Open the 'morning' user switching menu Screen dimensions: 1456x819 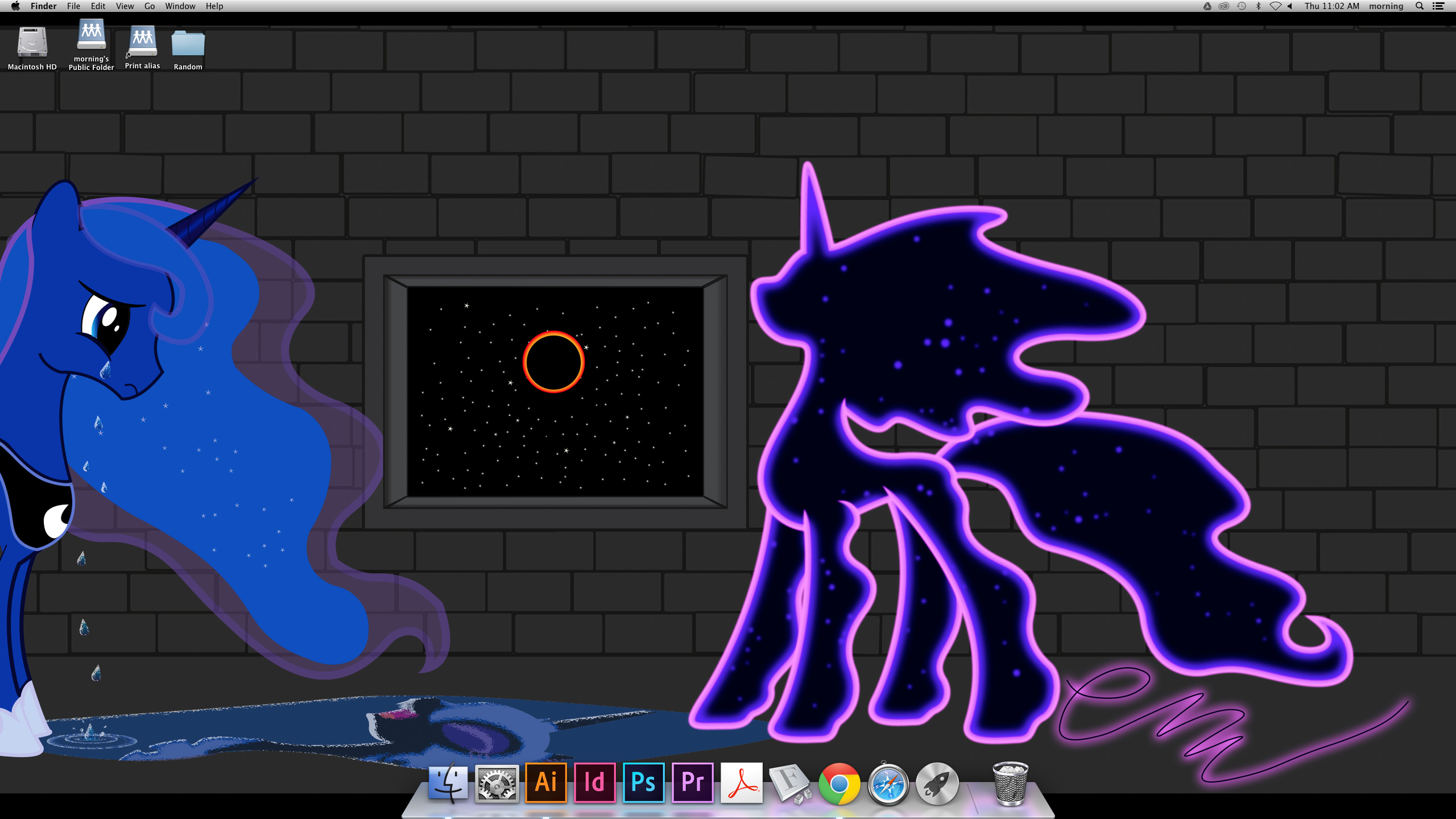pos(1386,6)
